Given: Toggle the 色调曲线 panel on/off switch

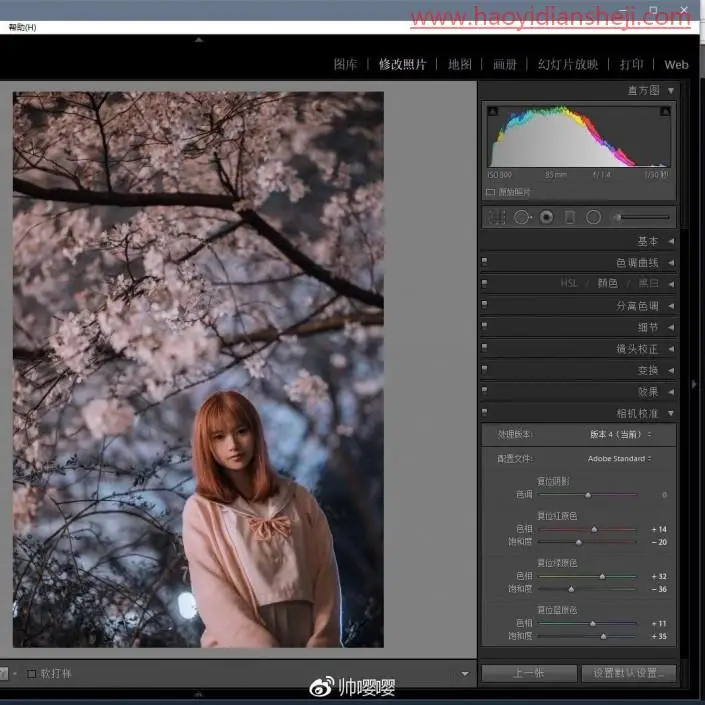Looking at the screenshot, I should point(484,261).
